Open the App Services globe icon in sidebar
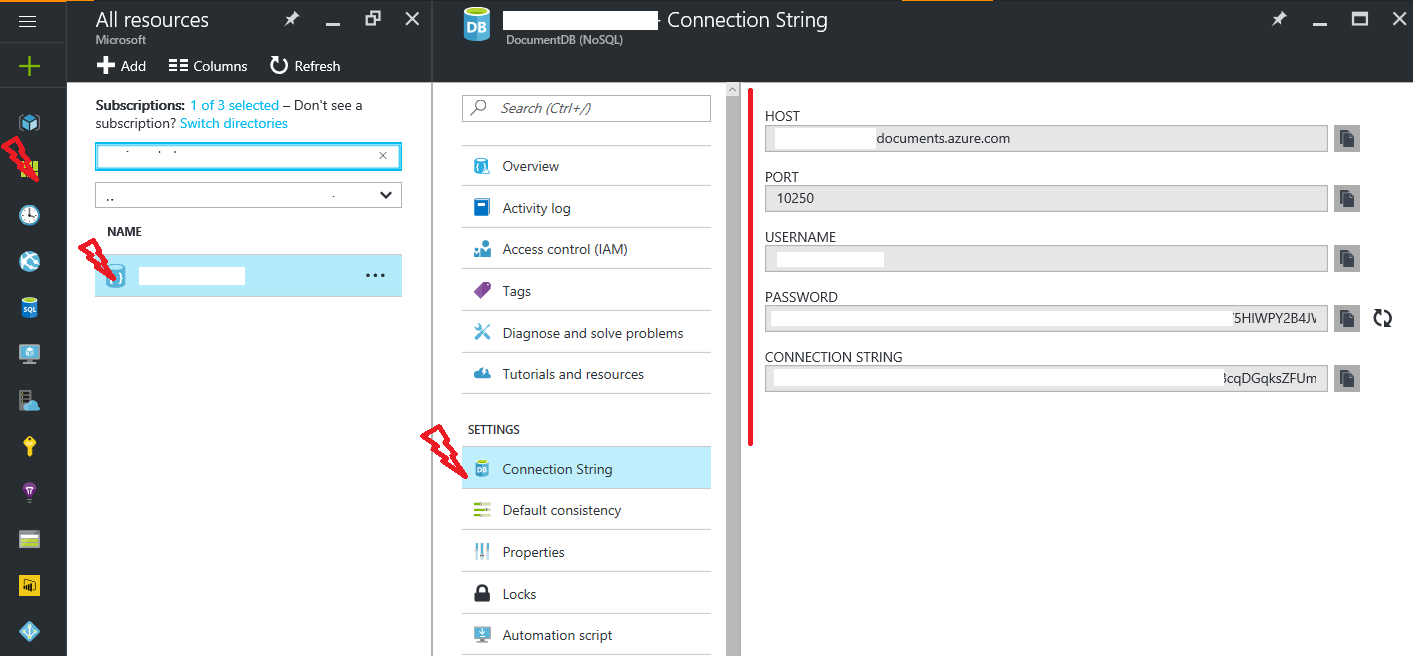The image size is (1413, 656). [x=29, y=262]
